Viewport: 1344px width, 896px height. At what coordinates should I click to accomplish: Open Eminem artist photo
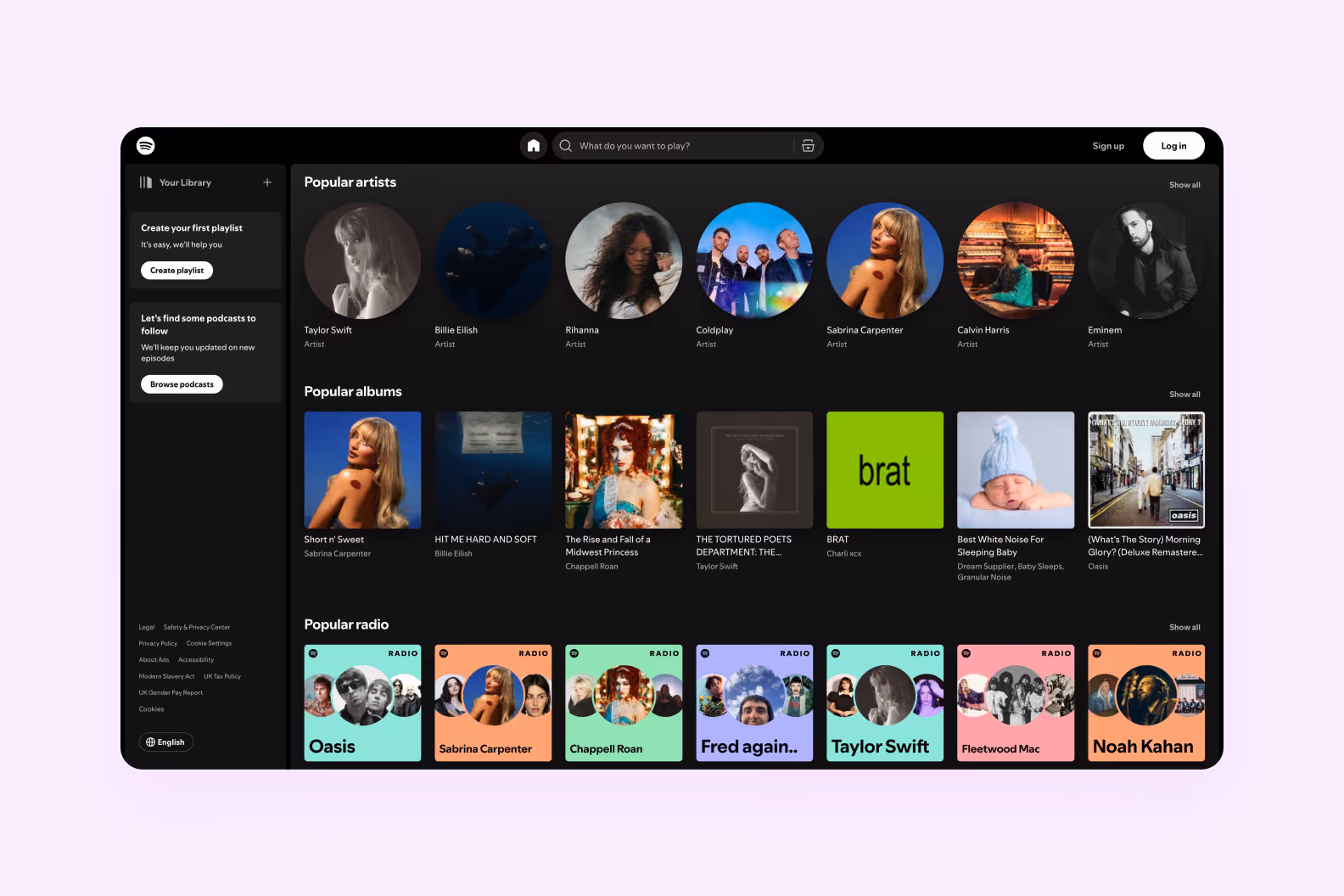(1146, 260)
